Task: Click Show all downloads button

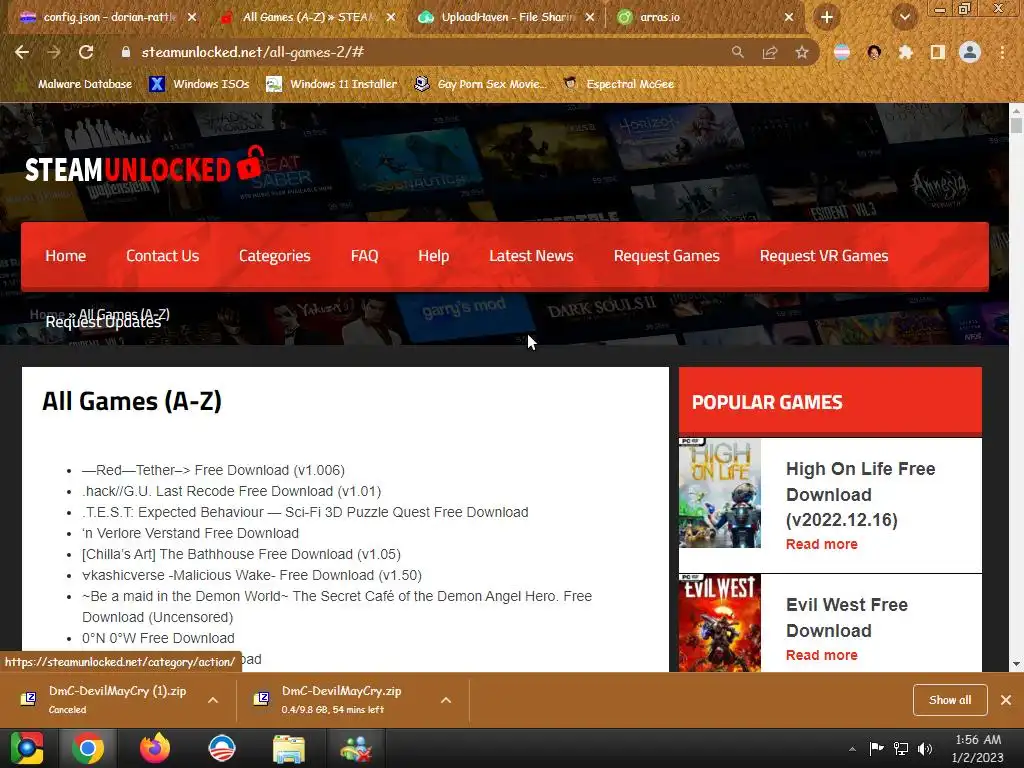Action: coord(950,700)
